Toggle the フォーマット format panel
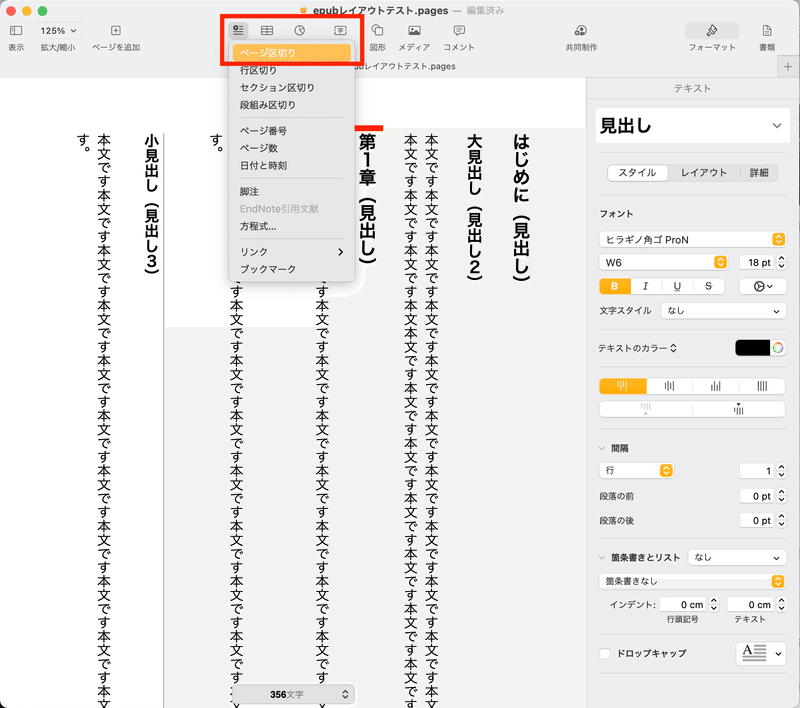The height and width of the screenshot is (708, 800). [712, 31]
